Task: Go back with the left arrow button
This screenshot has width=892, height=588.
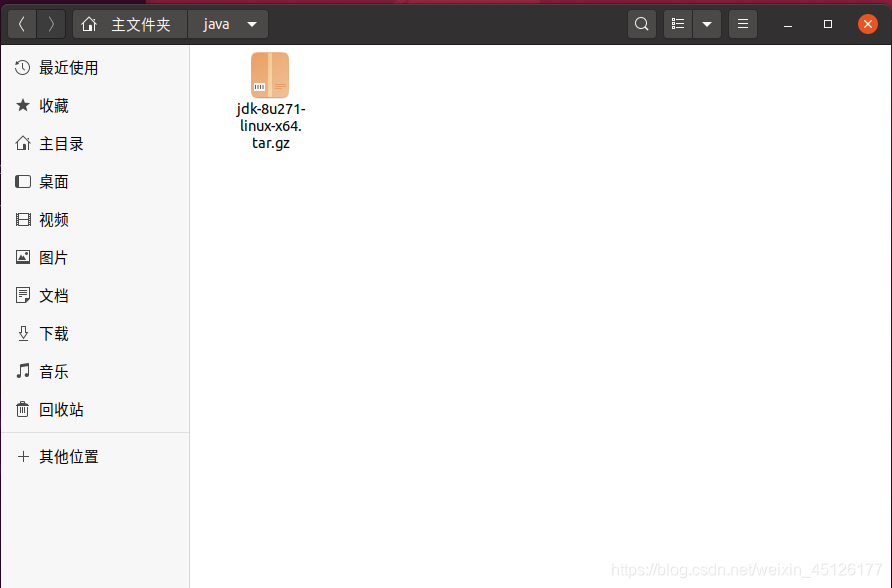Action: 22,24
